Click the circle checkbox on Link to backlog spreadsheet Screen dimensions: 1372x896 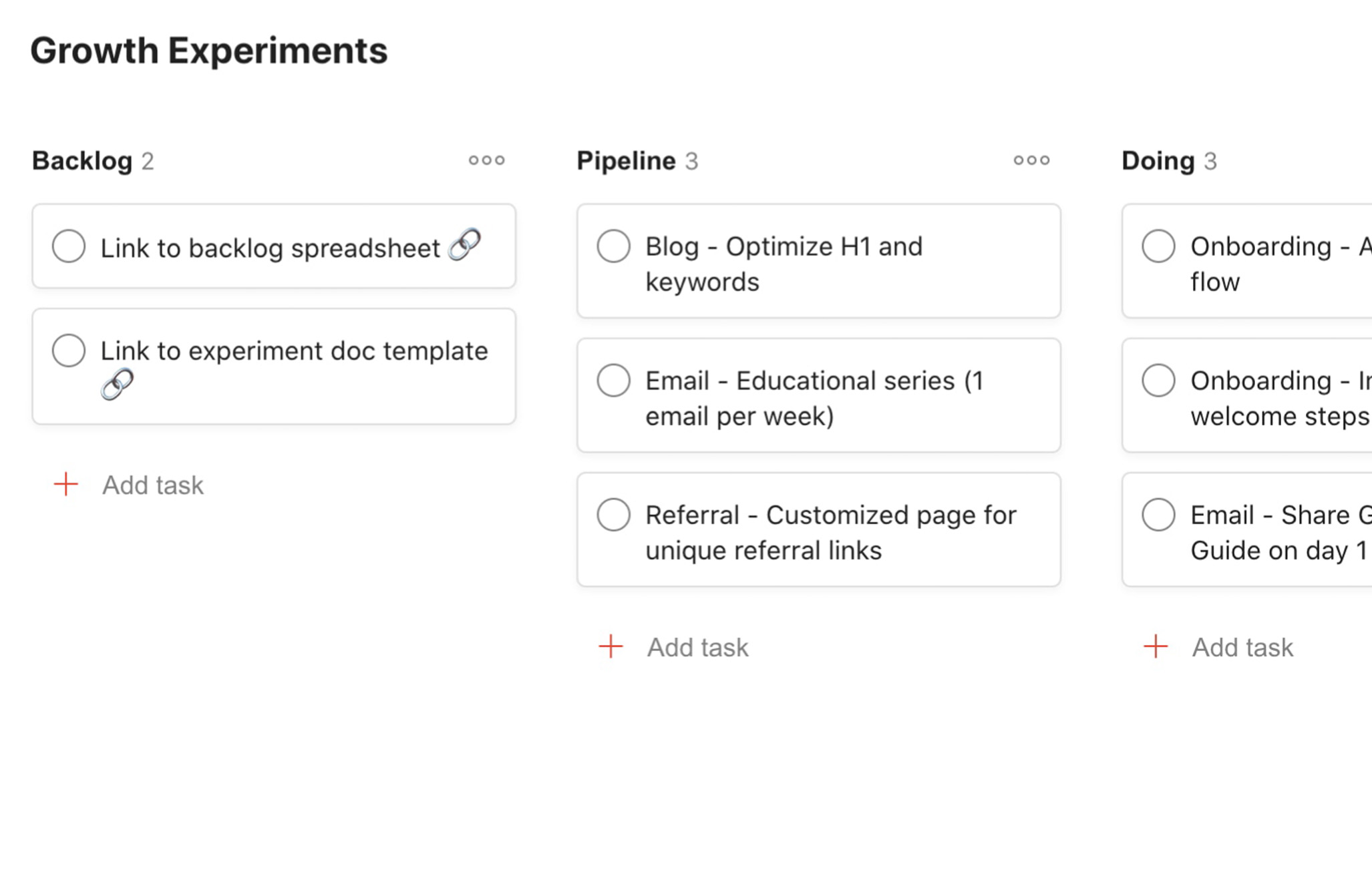click(67, 246)
